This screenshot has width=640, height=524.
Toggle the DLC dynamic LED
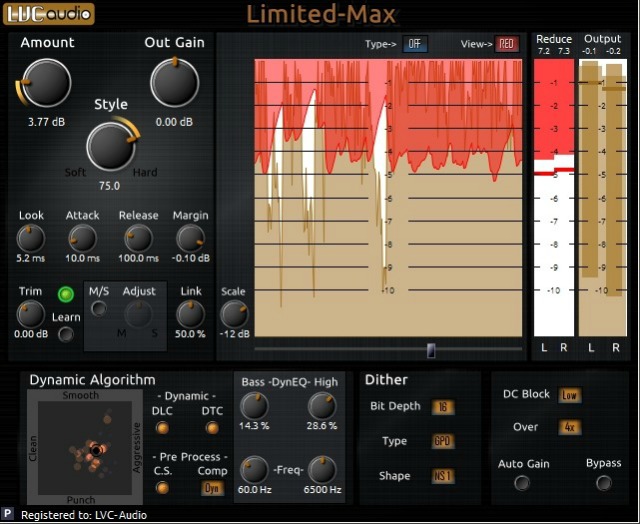(x=162, y=428)
